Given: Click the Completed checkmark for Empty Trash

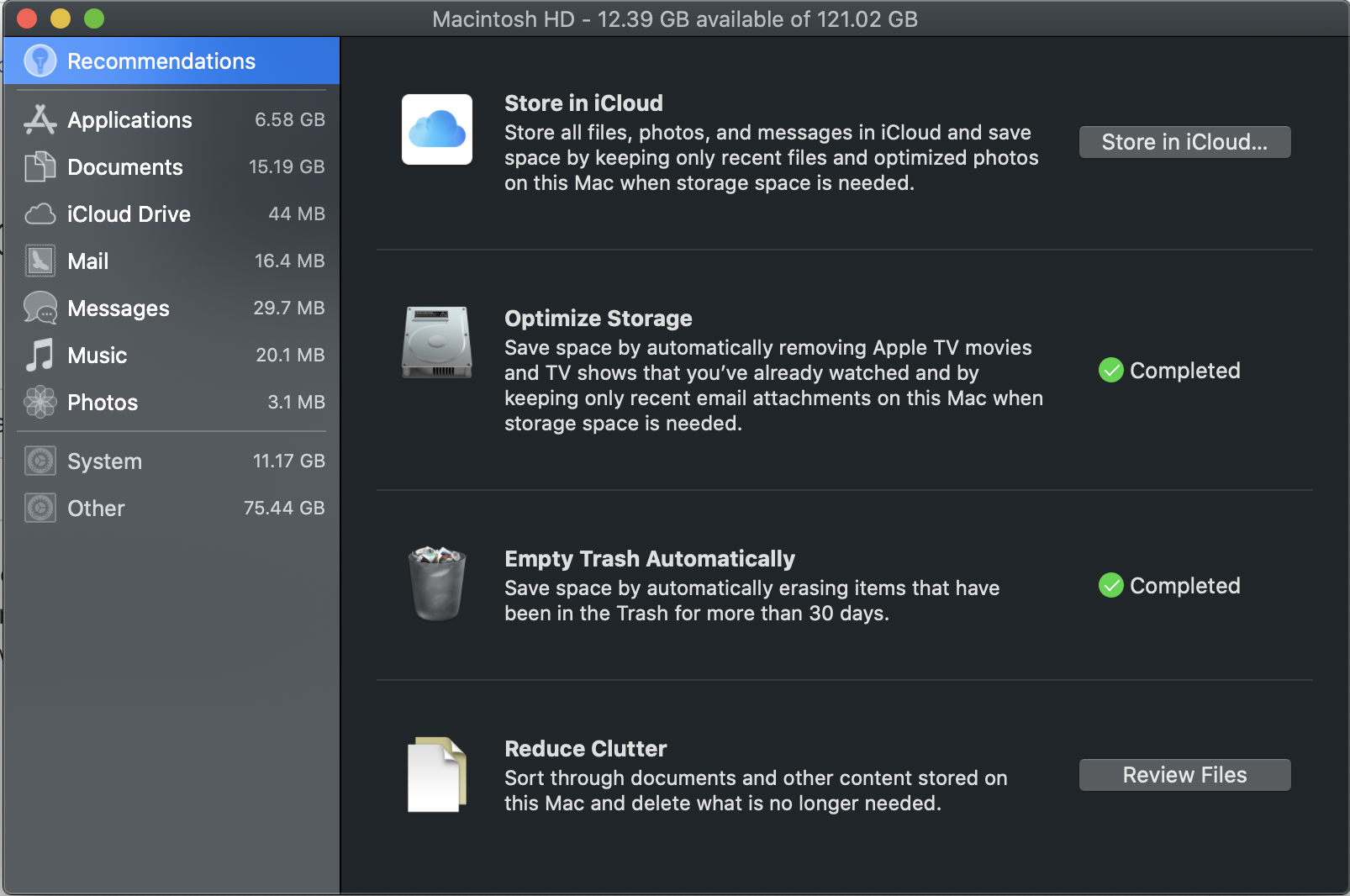Looking at the screenshot, I should [x=1111, y=586].
